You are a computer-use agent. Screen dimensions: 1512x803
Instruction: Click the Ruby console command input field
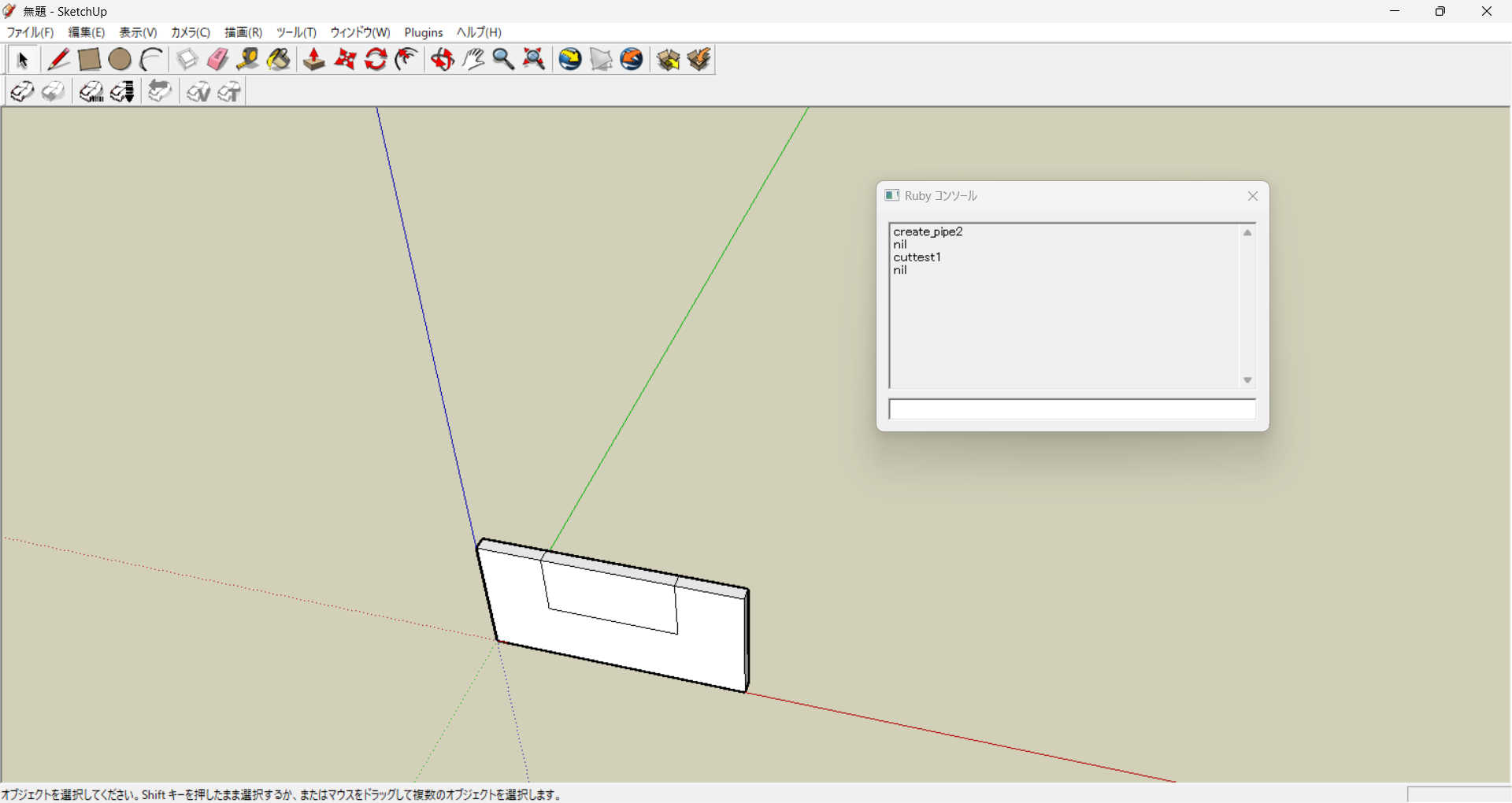(1072, 409)
